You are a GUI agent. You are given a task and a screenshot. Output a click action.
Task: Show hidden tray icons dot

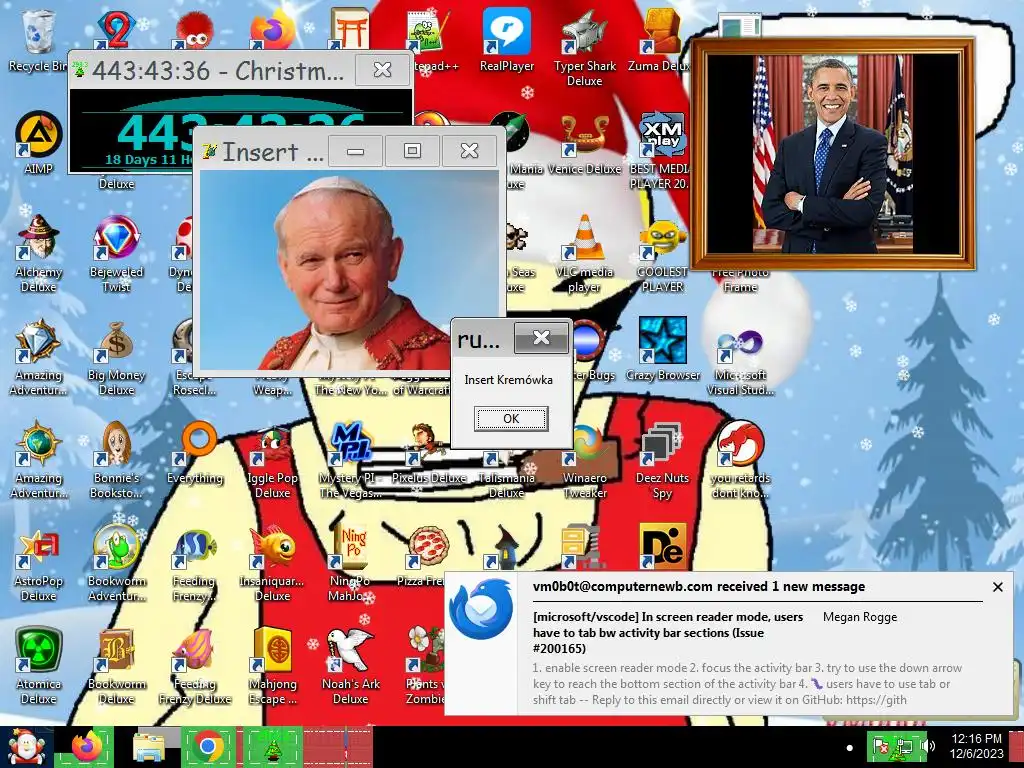[849, 748]
